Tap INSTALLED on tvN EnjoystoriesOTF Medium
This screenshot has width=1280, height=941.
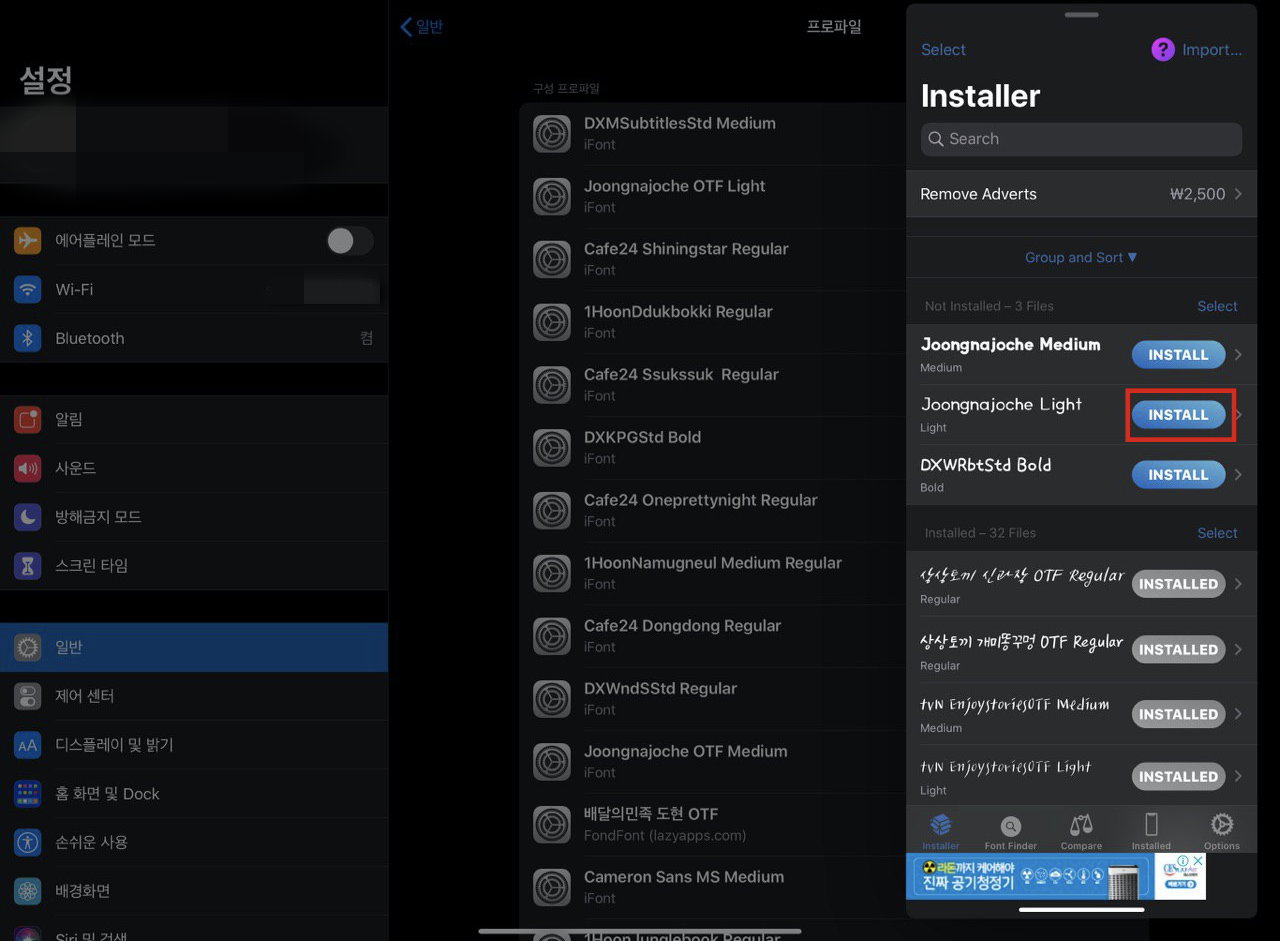(1178, 714)
